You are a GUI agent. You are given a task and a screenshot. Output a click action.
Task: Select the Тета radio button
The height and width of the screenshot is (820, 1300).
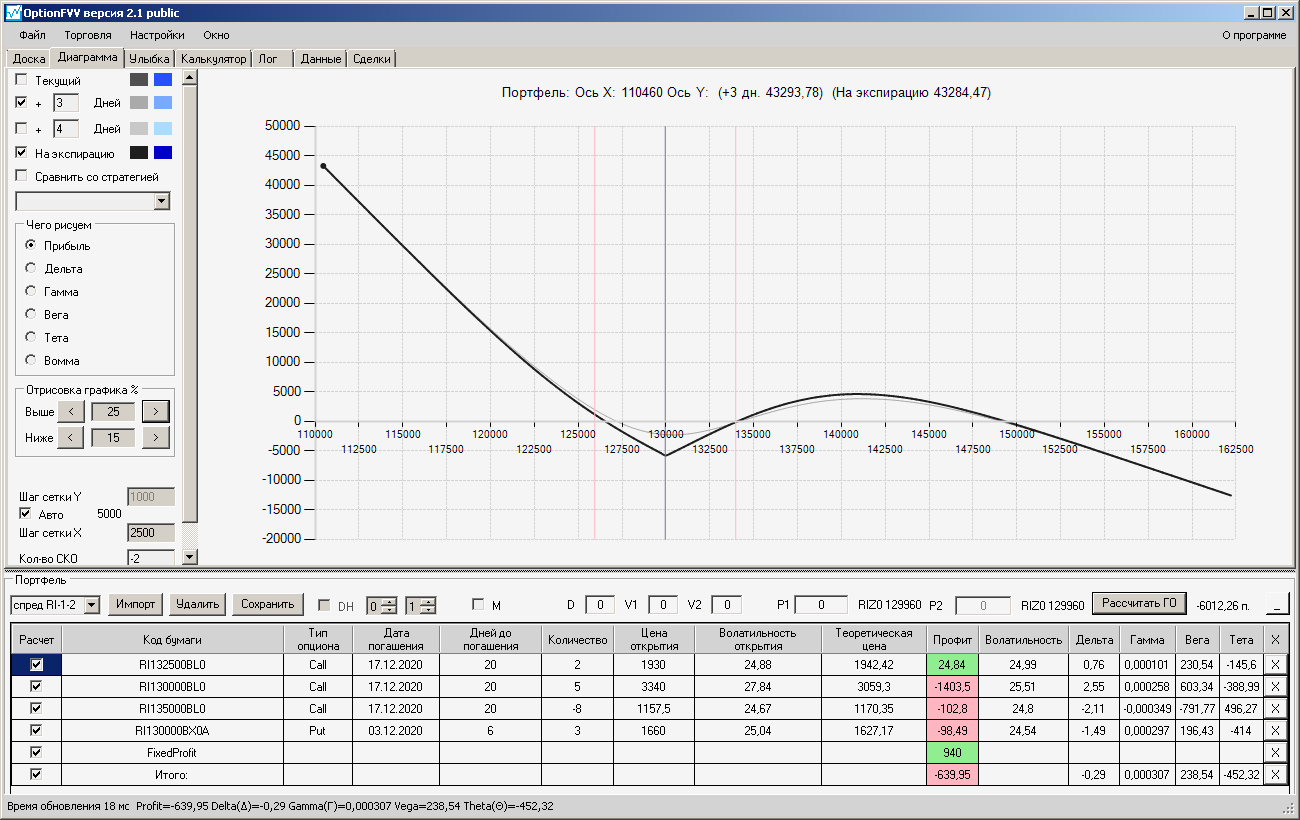point(31,337)
